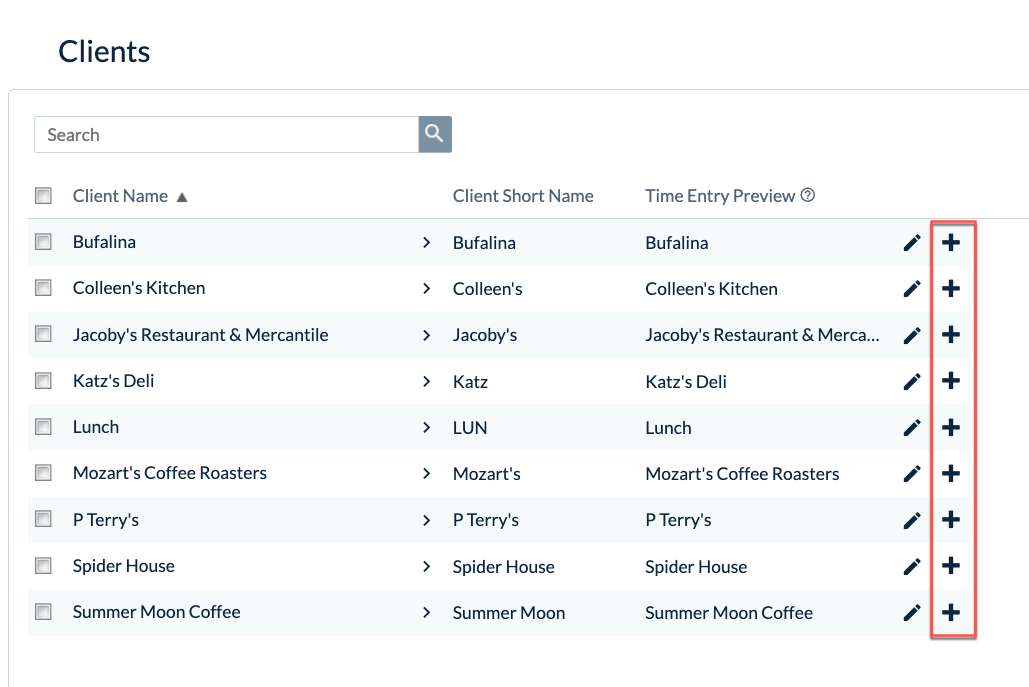Viewport: 1029px width, 687px height.
Task: Click the plus icon for Lunch
Action: point(951,428)
